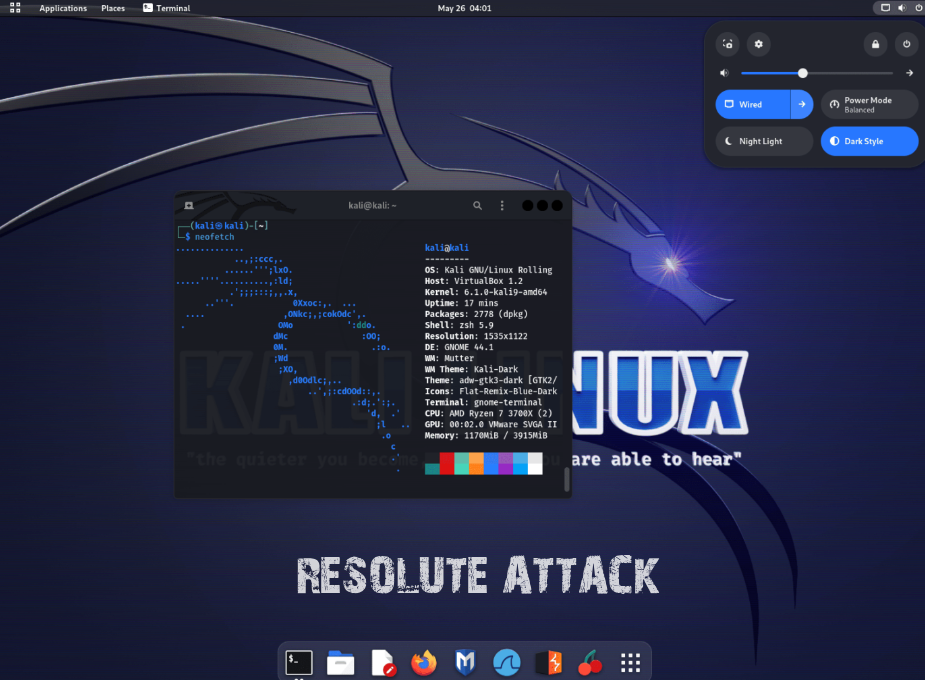Open Settings gear in quick settings
This screenshot has width=925, height=680.
click(759, 44)
